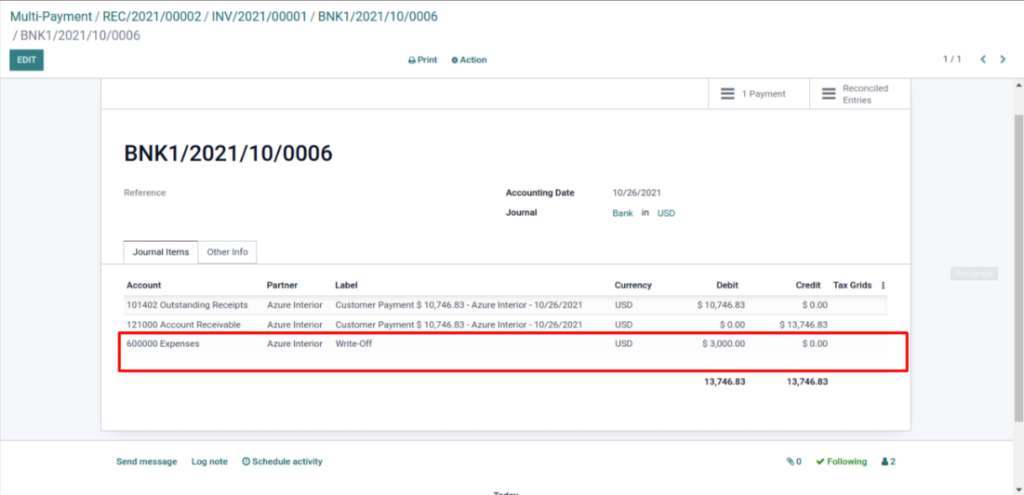Sort by Label column header

point(346,285)
